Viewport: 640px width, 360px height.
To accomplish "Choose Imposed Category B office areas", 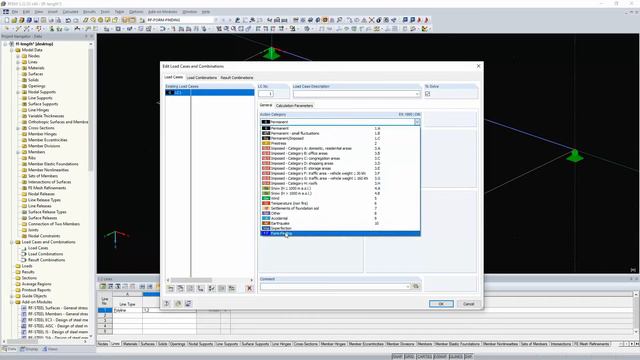I will click(x=340, y=153).
